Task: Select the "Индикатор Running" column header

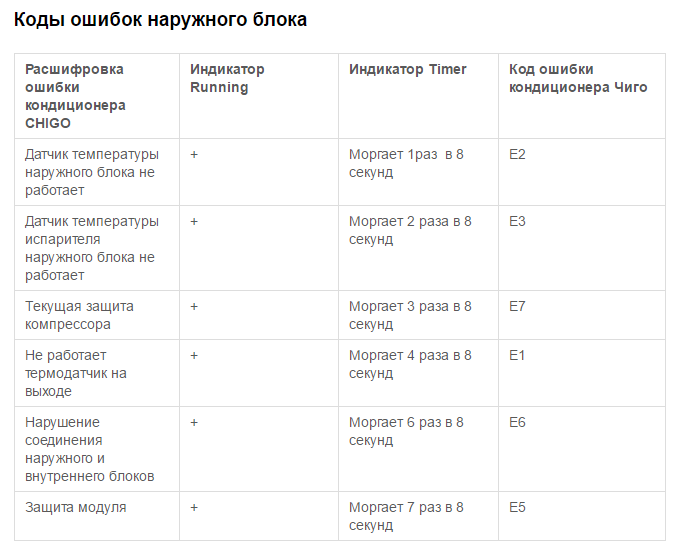Action: [x=227, y=78]
